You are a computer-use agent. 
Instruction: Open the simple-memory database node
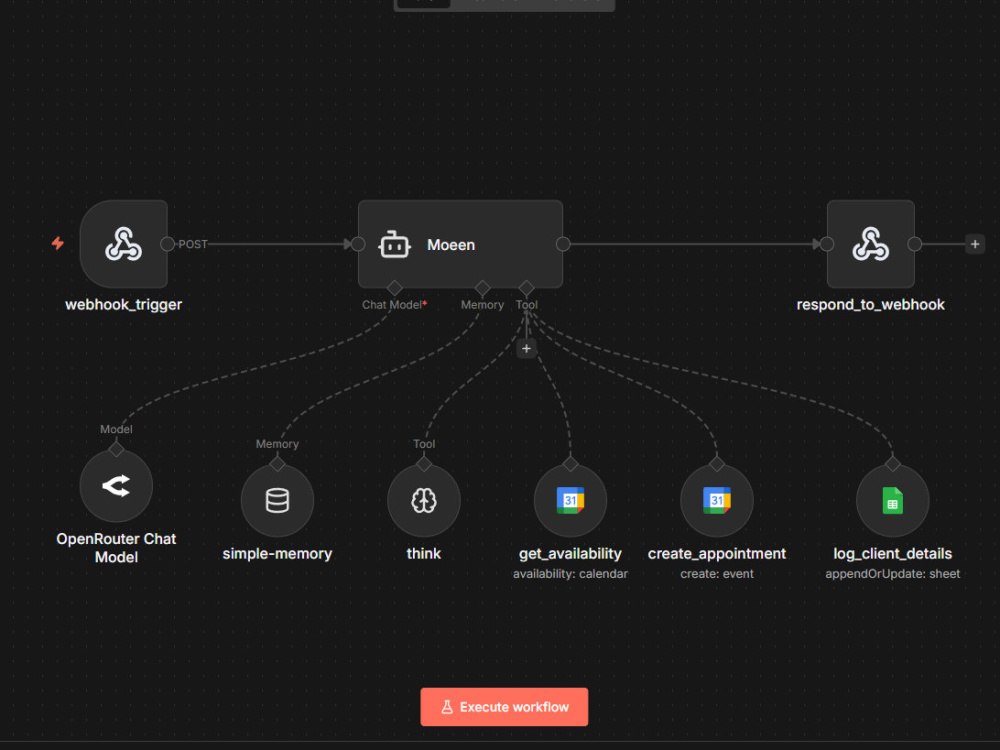[277, 501]
